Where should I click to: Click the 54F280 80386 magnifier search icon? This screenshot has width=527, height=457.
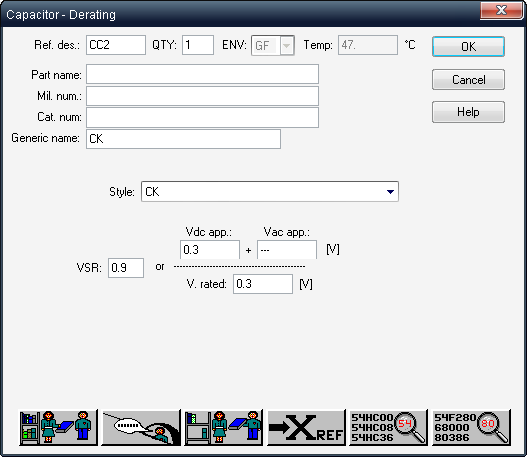pyautogui.click(x=472, y=427)
